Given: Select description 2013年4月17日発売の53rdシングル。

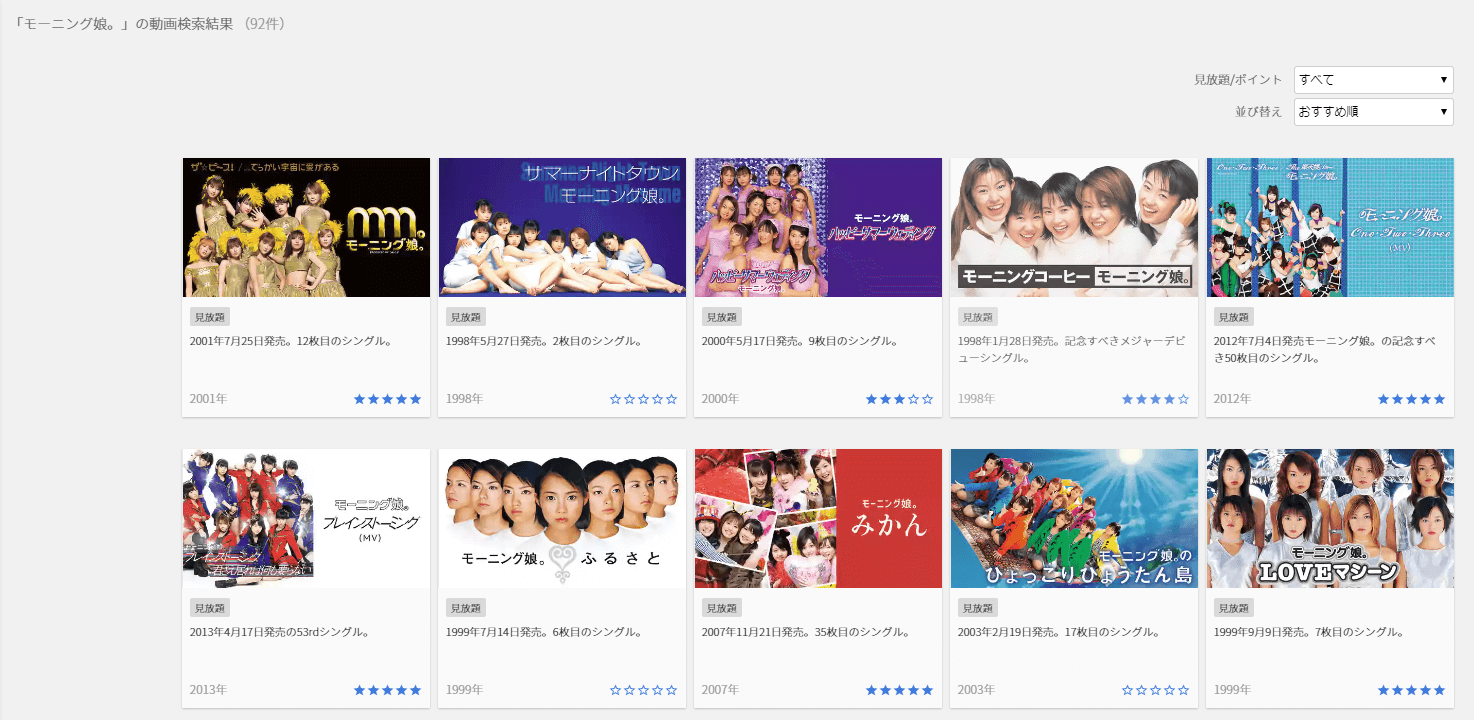Looking at the screenshot, I should tap(280, 633).
